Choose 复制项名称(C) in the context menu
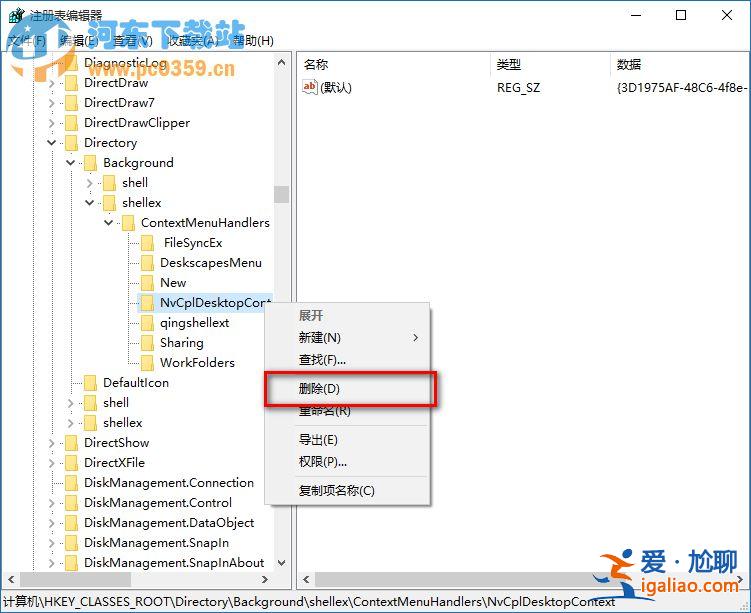Screen dimensions: 751x613 click(349, 490)
